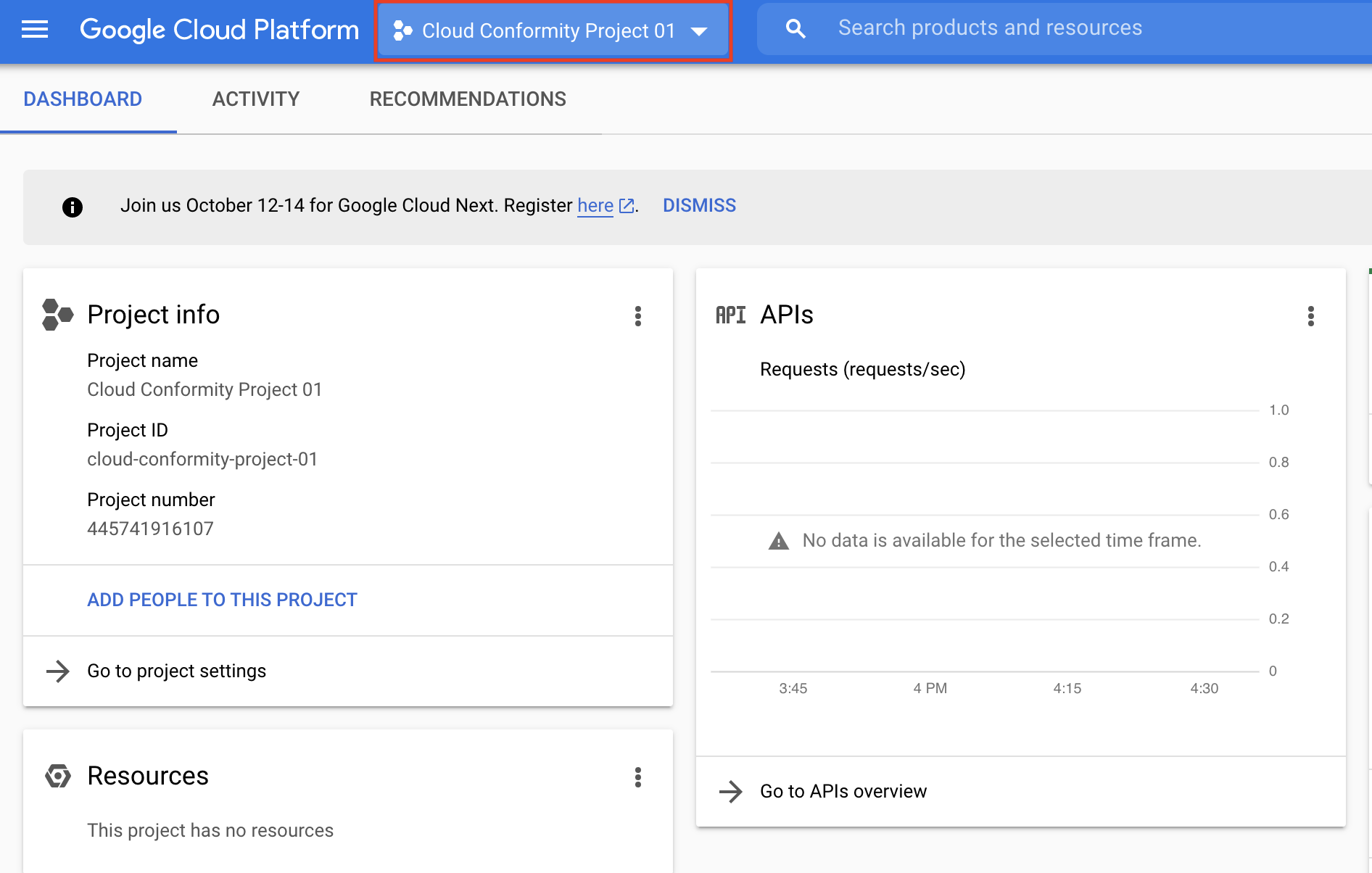Click the search magnifier icon
Viewport: 1372px width, 873px height.
[795, 29]
